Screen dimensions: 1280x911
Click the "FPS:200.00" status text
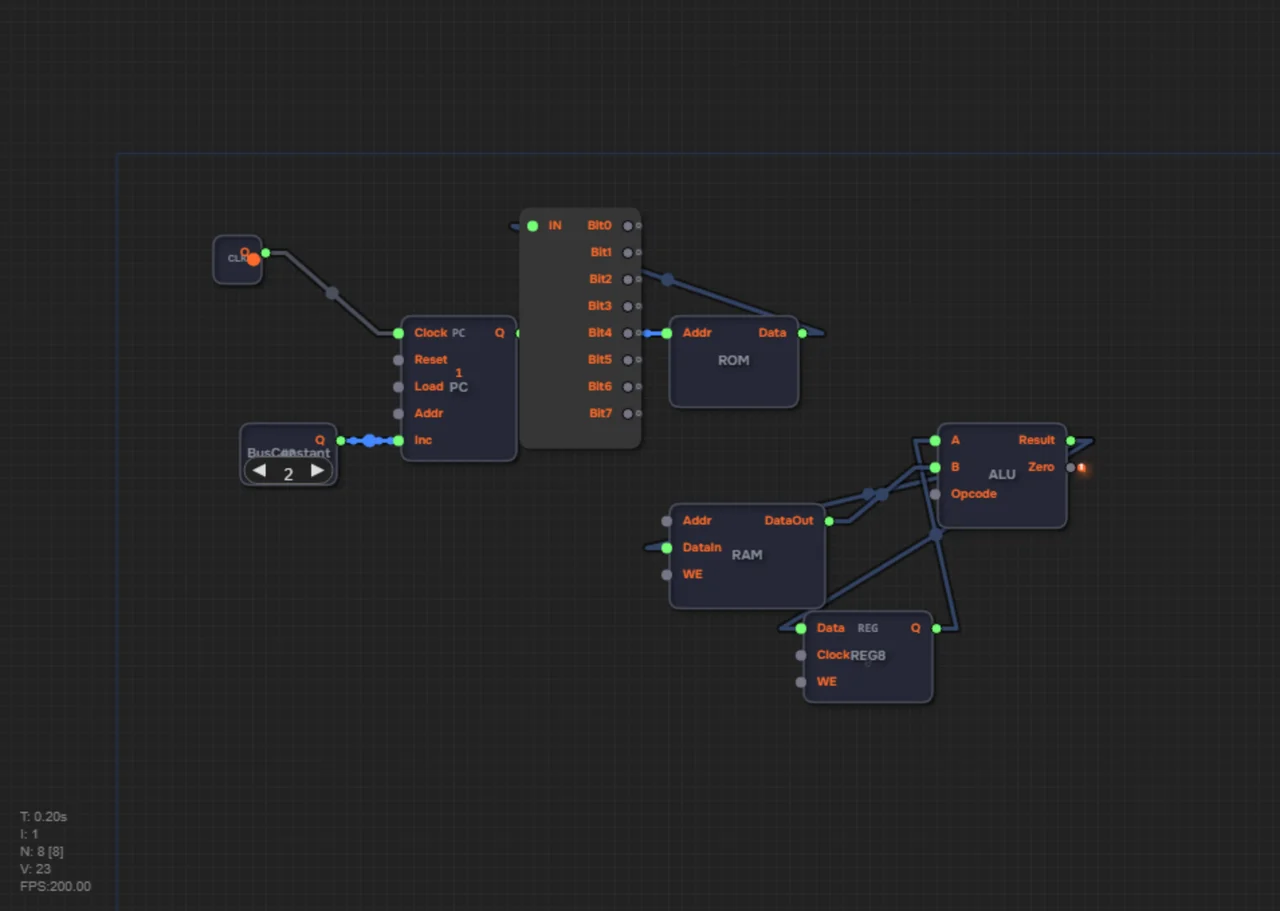56,886
